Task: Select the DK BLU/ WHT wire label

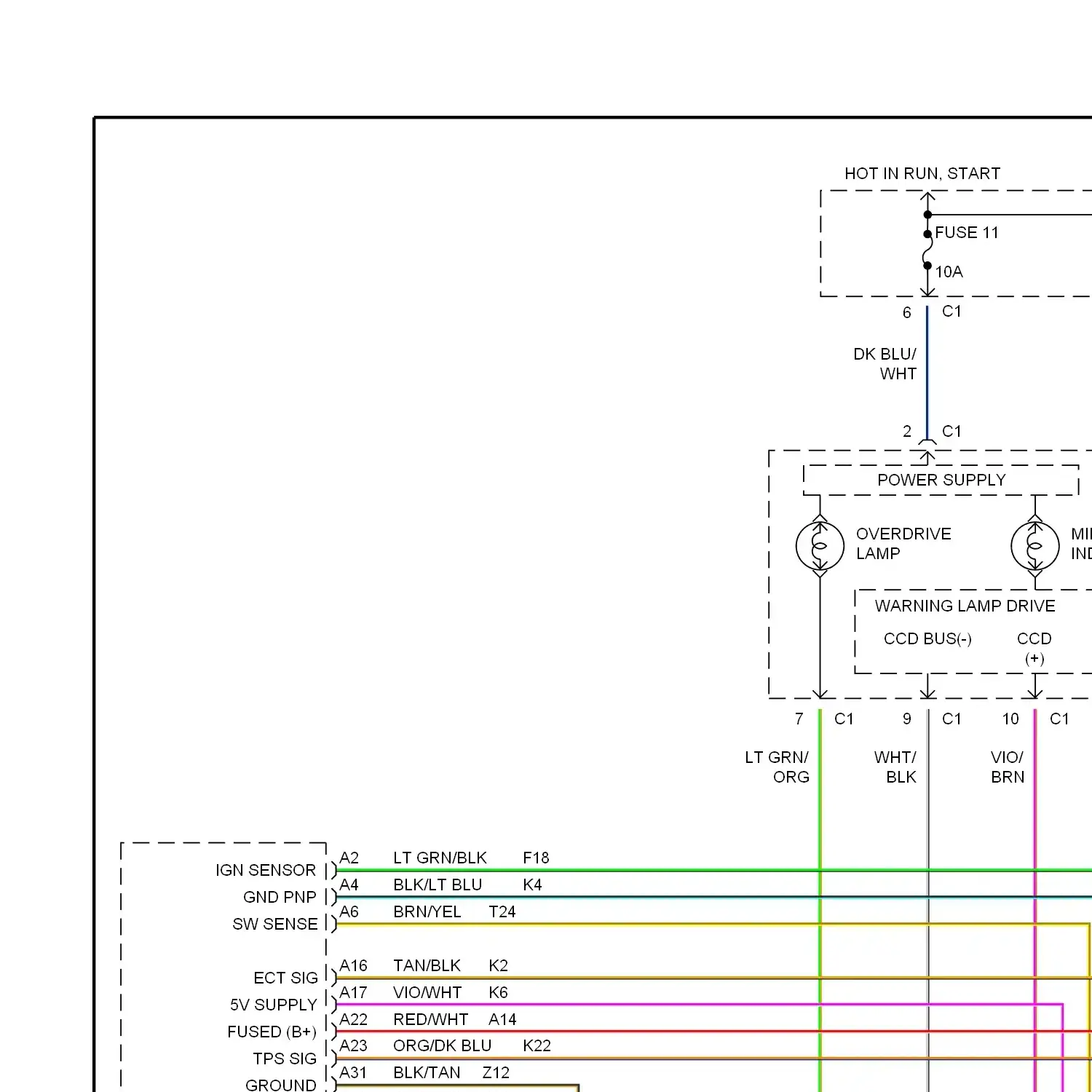Action: coord(885,364)
